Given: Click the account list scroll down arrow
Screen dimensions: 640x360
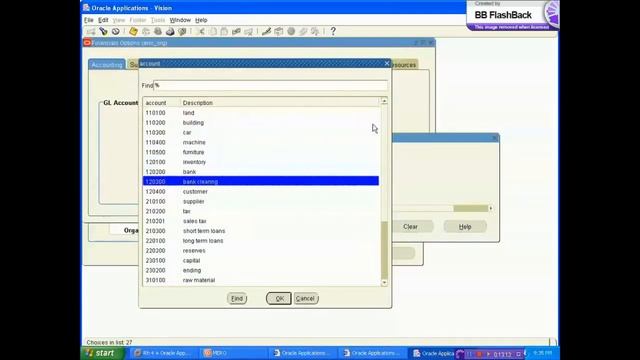Looking at the screenshot, I should click(384, 282).
